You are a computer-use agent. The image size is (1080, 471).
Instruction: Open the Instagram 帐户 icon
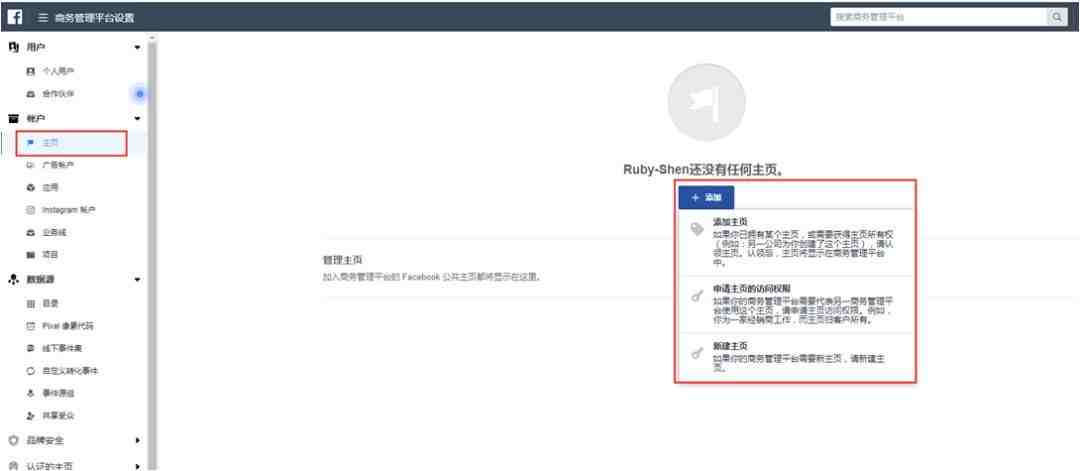30,210
